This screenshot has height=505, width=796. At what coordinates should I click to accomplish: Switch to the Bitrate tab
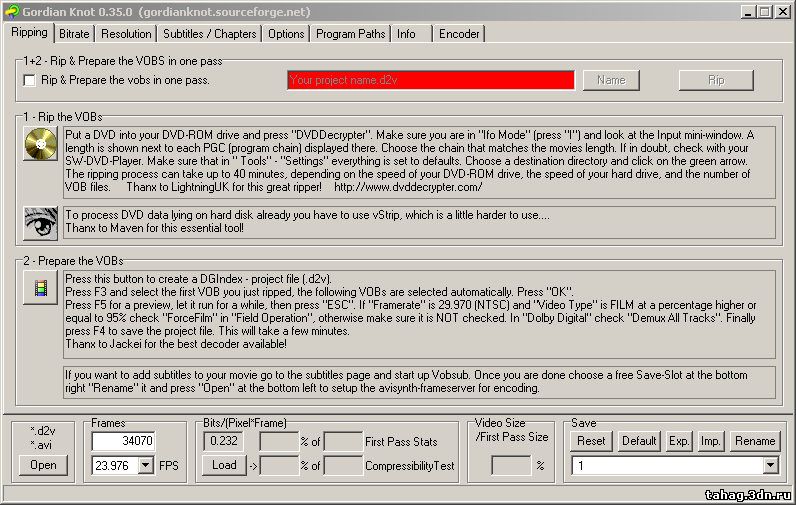click(74, 33)
